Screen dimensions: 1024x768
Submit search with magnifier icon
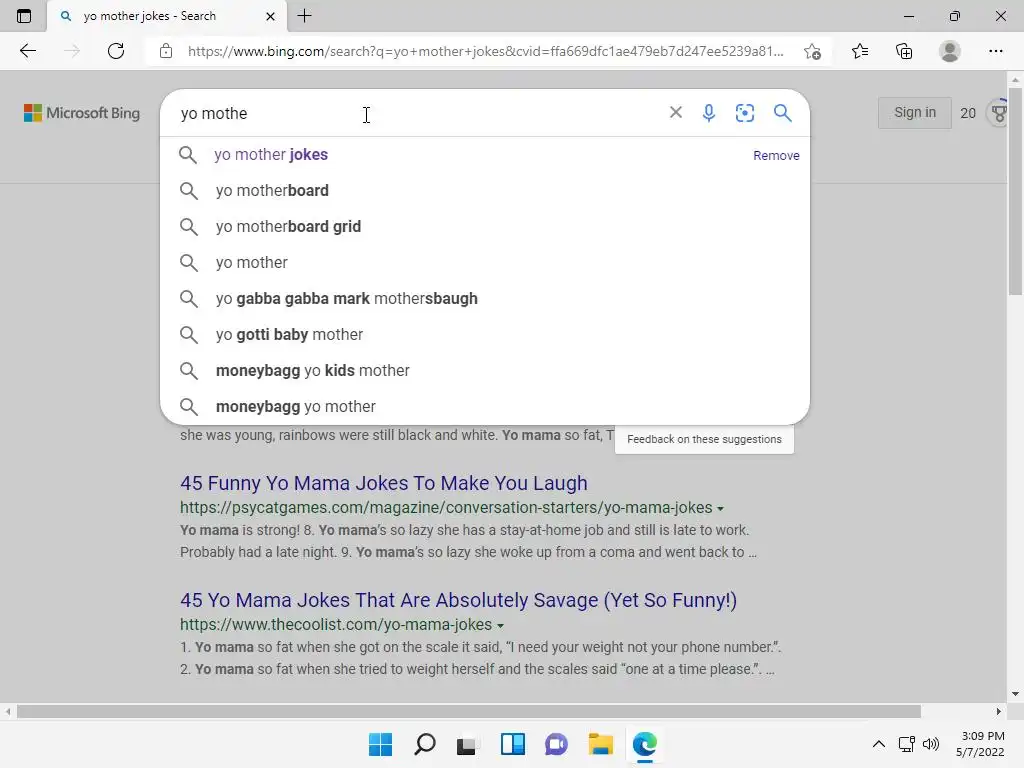pos(782,113)
